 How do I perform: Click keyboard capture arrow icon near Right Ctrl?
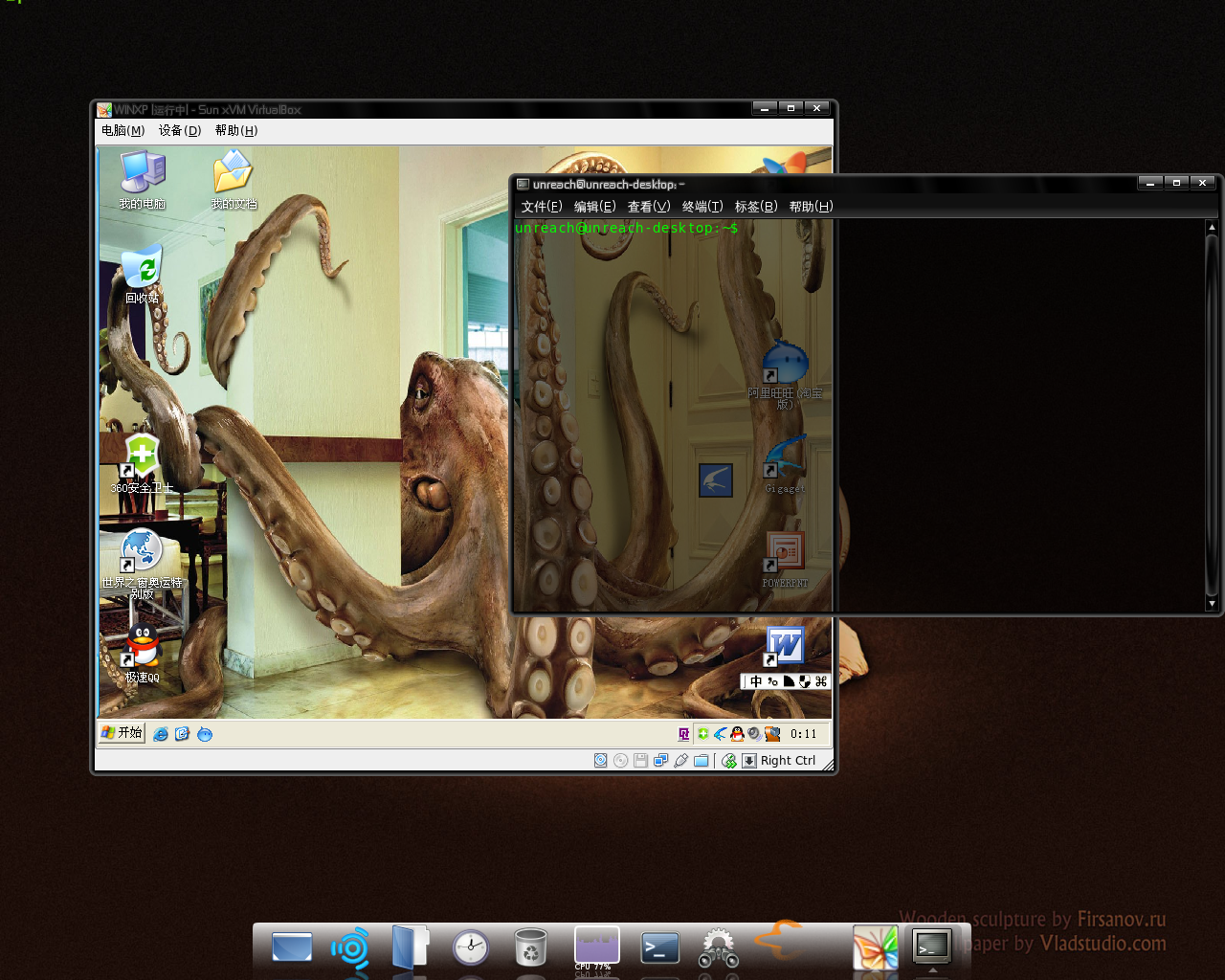pyautogui.click(x=749, y=761)
